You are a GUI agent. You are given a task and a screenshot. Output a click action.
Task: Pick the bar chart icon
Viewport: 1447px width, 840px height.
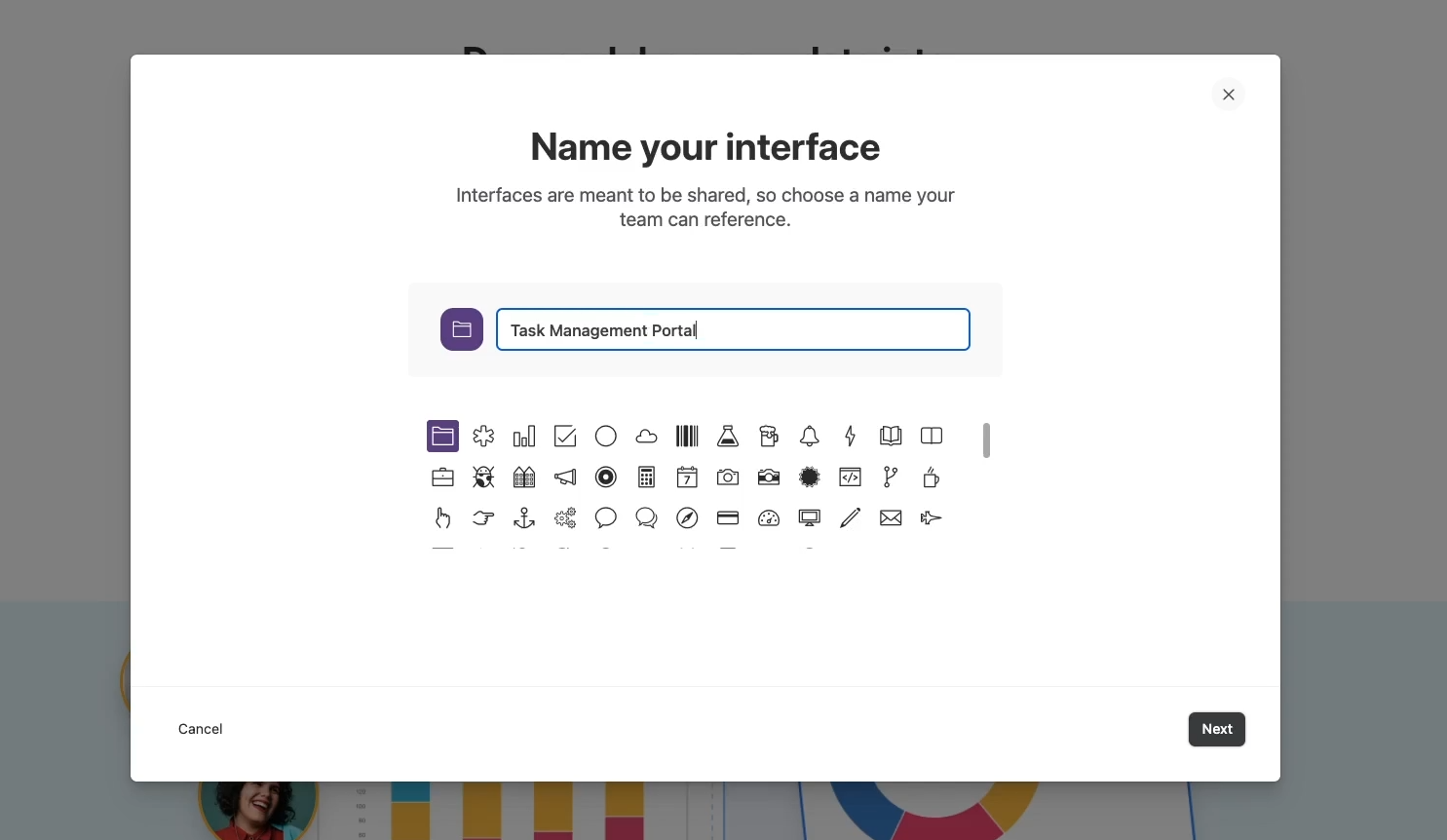(x=524, y=437)
